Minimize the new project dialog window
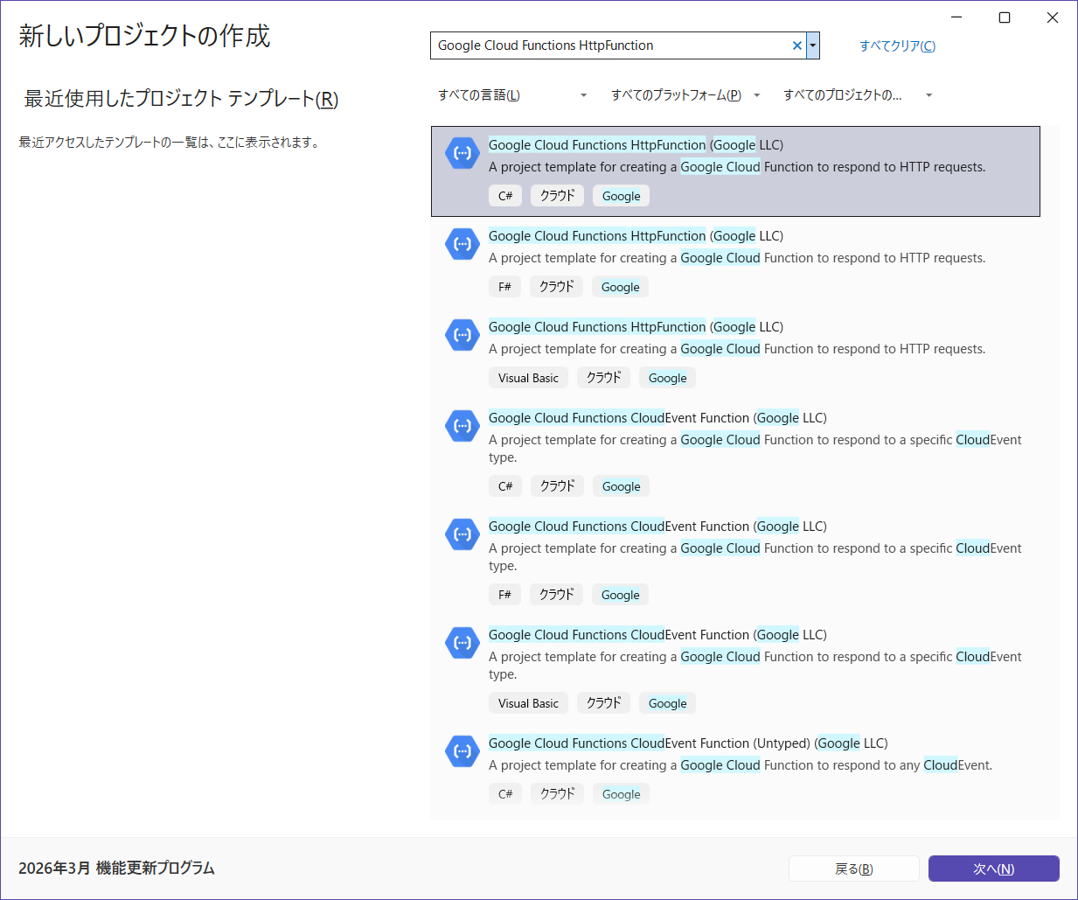This screenshot has height=900, width=1078. click(x=956, y=18)
